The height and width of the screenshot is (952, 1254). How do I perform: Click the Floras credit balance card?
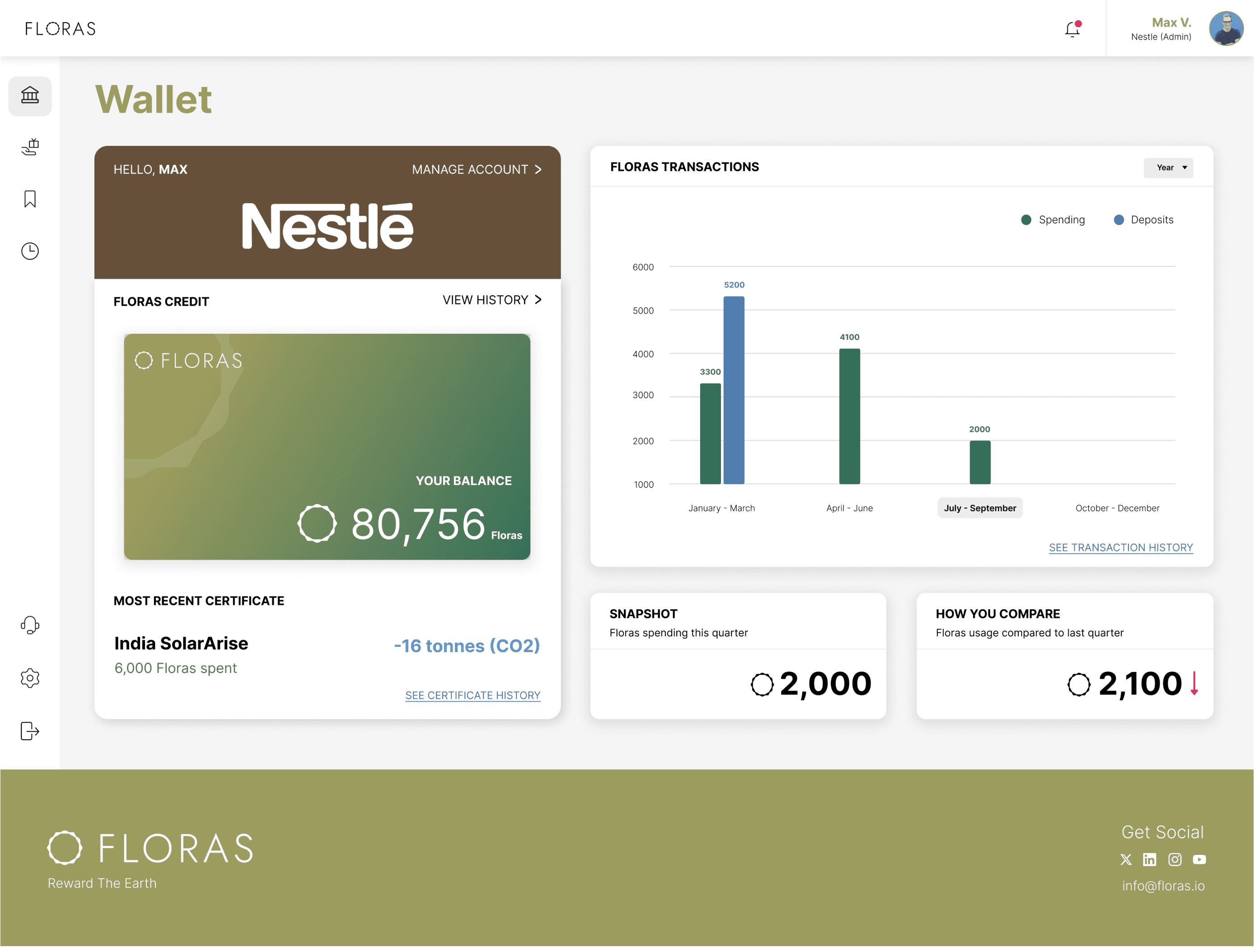click(327, 447)
